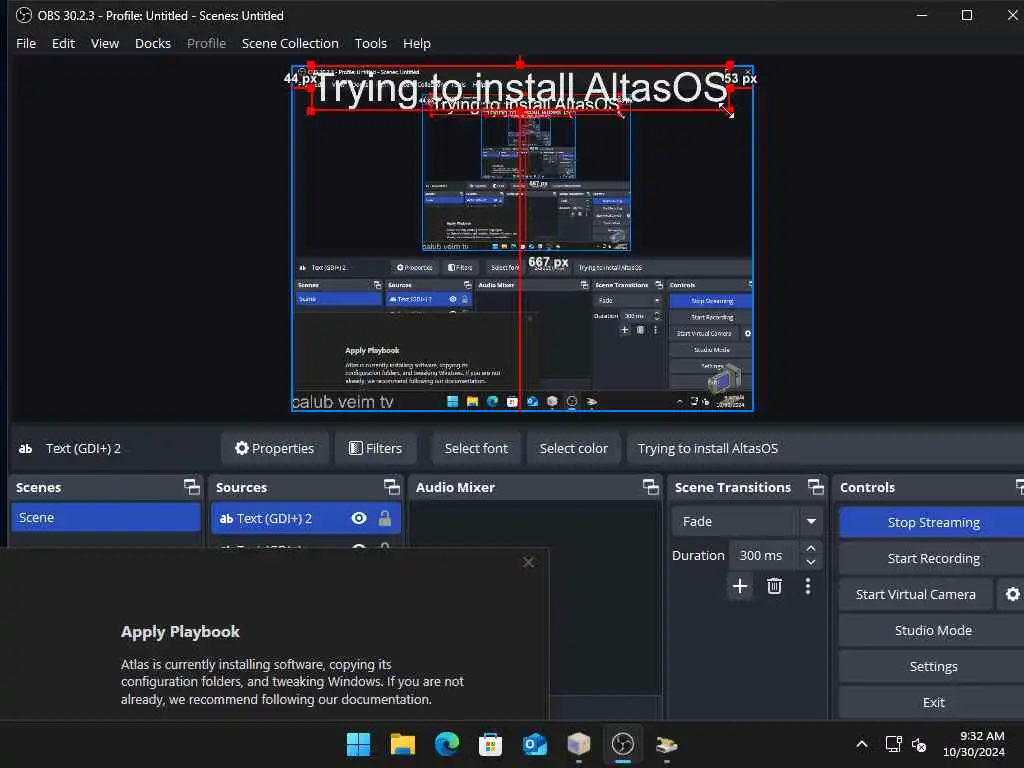Open the View menu
1024x768 pixels.
click(104, 43)
